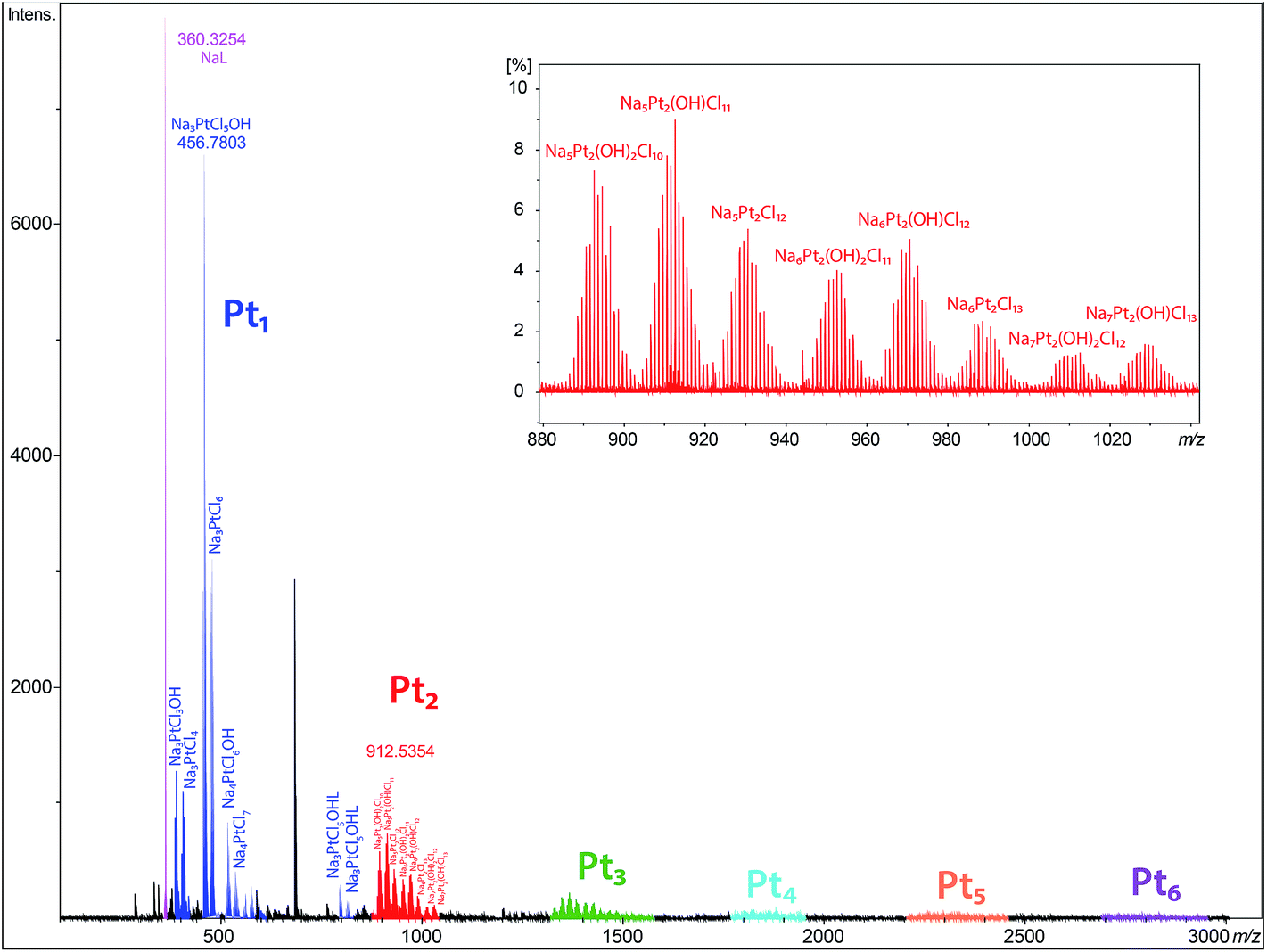Screen dimensions: 1267x952
Task: Click the inset 8 percent tick label
Action: [x=519, y=149]
